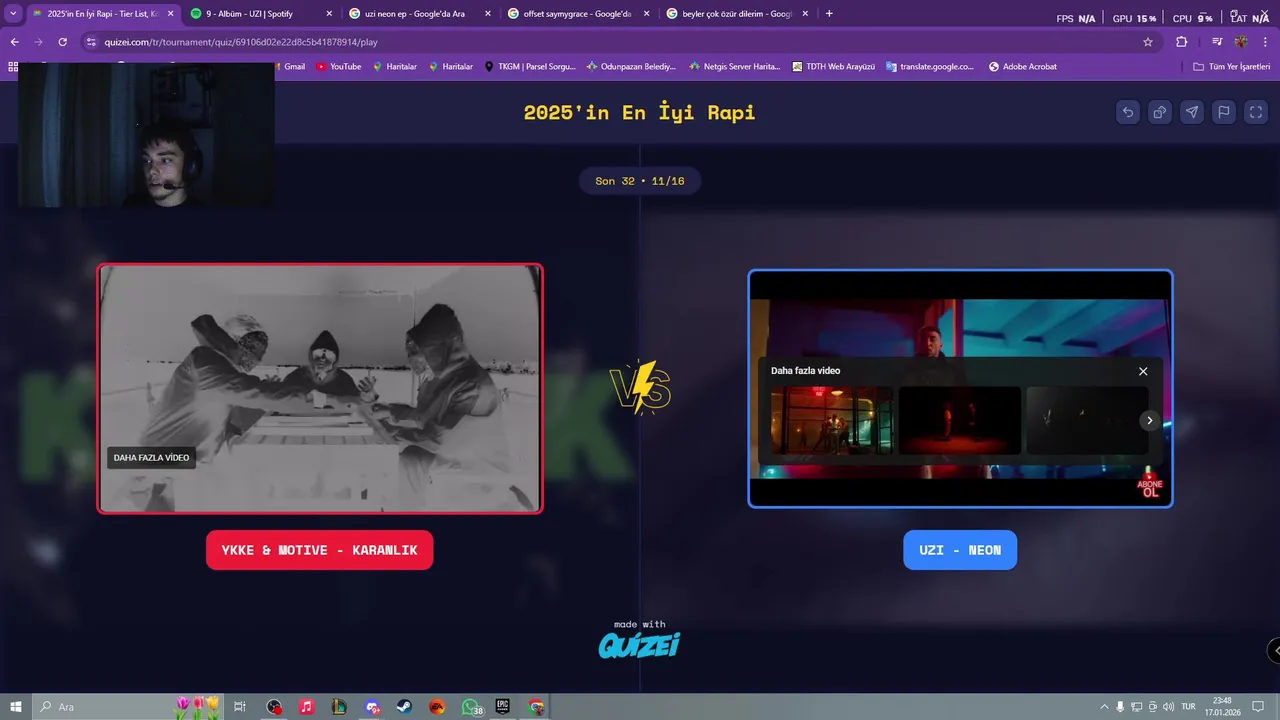The height and width of the screenshot is (720, 1280).
Task: Open Steam from the taskbar
Action: point(405,707)
